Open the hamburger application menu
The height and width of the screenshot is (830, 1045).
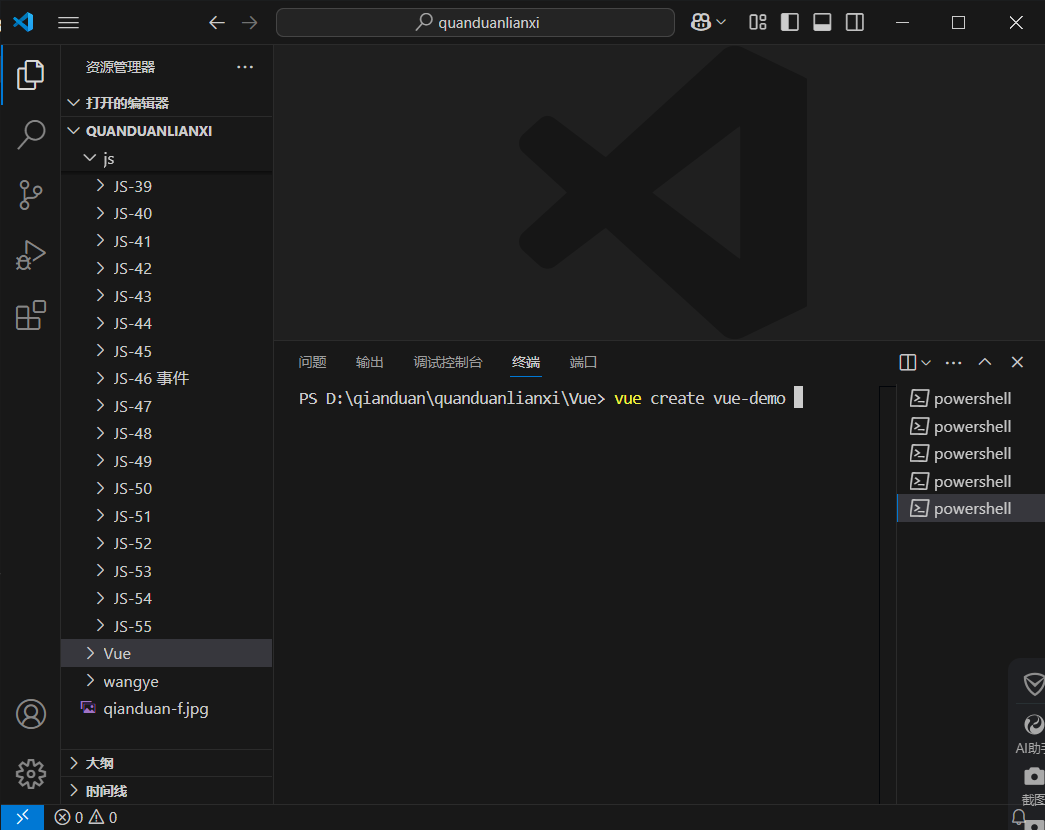(68, 23)
